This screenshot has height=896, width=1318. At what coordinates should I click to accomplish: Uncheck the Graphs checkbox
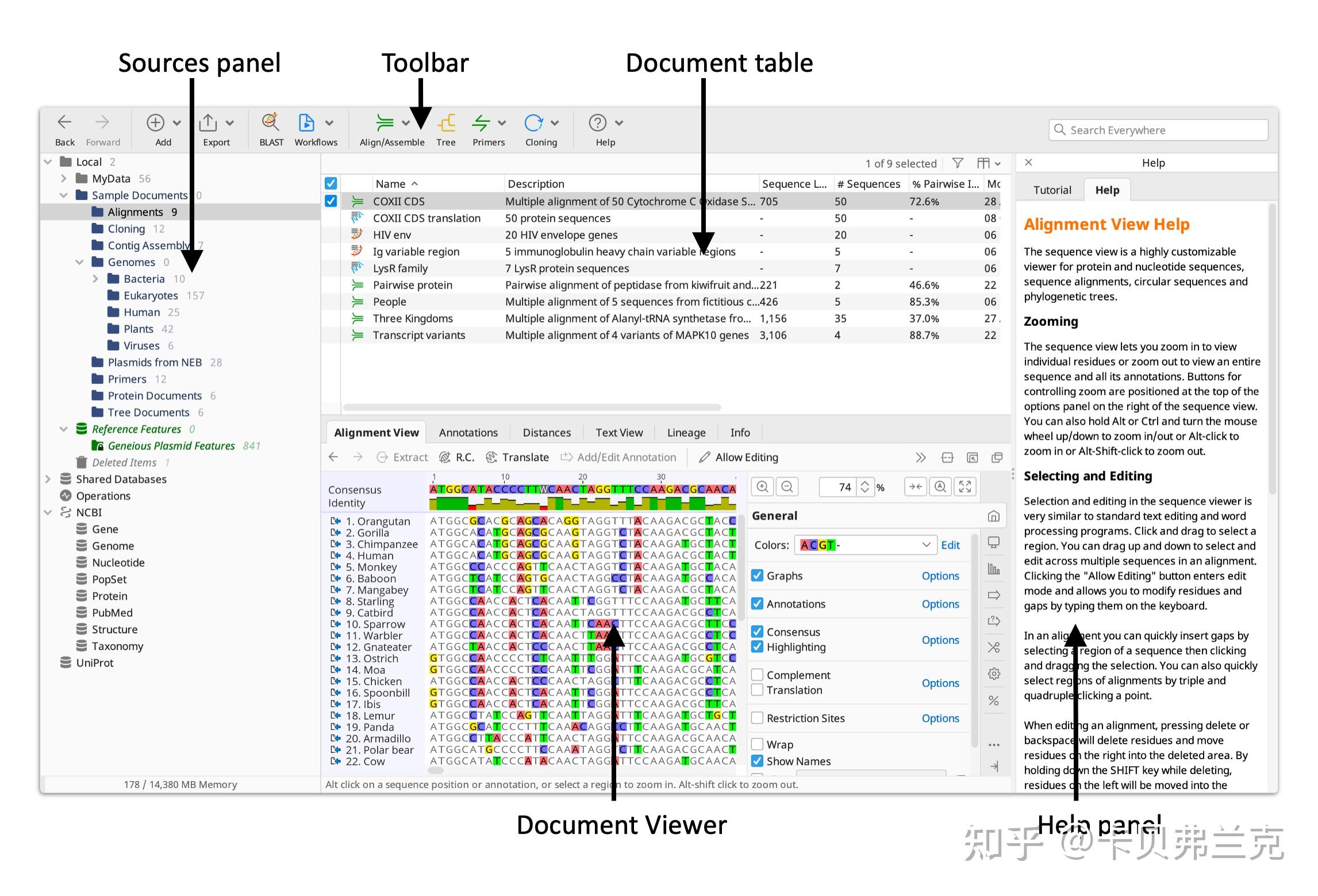(758, 575)
